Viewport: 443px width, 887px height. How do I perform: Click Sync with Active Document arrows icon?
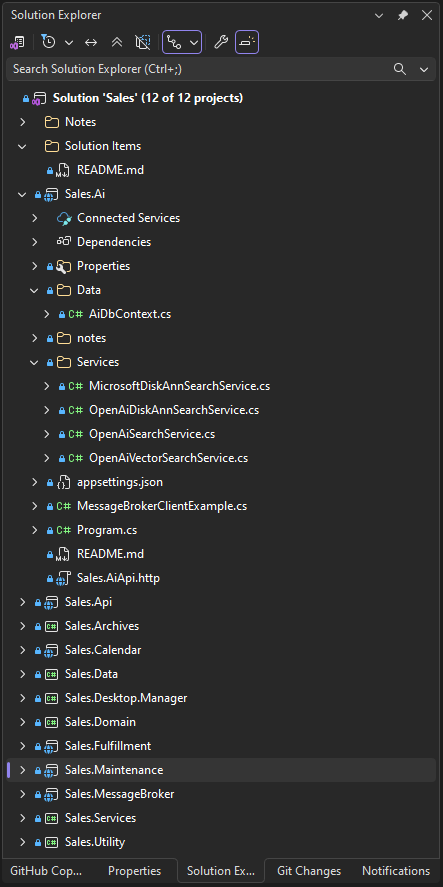(x=91, y=42)
